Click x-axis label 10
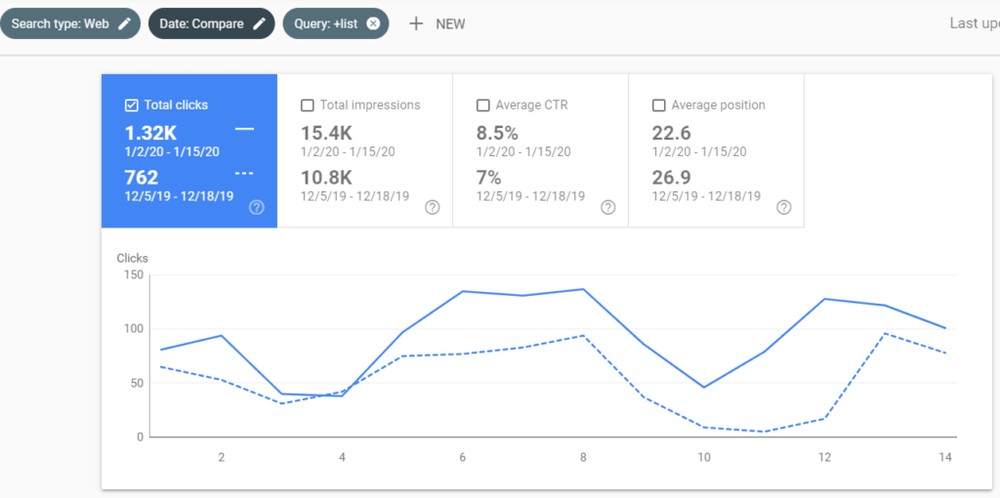The height and width of the screenshot is (498, 1000). coord(703,457)
